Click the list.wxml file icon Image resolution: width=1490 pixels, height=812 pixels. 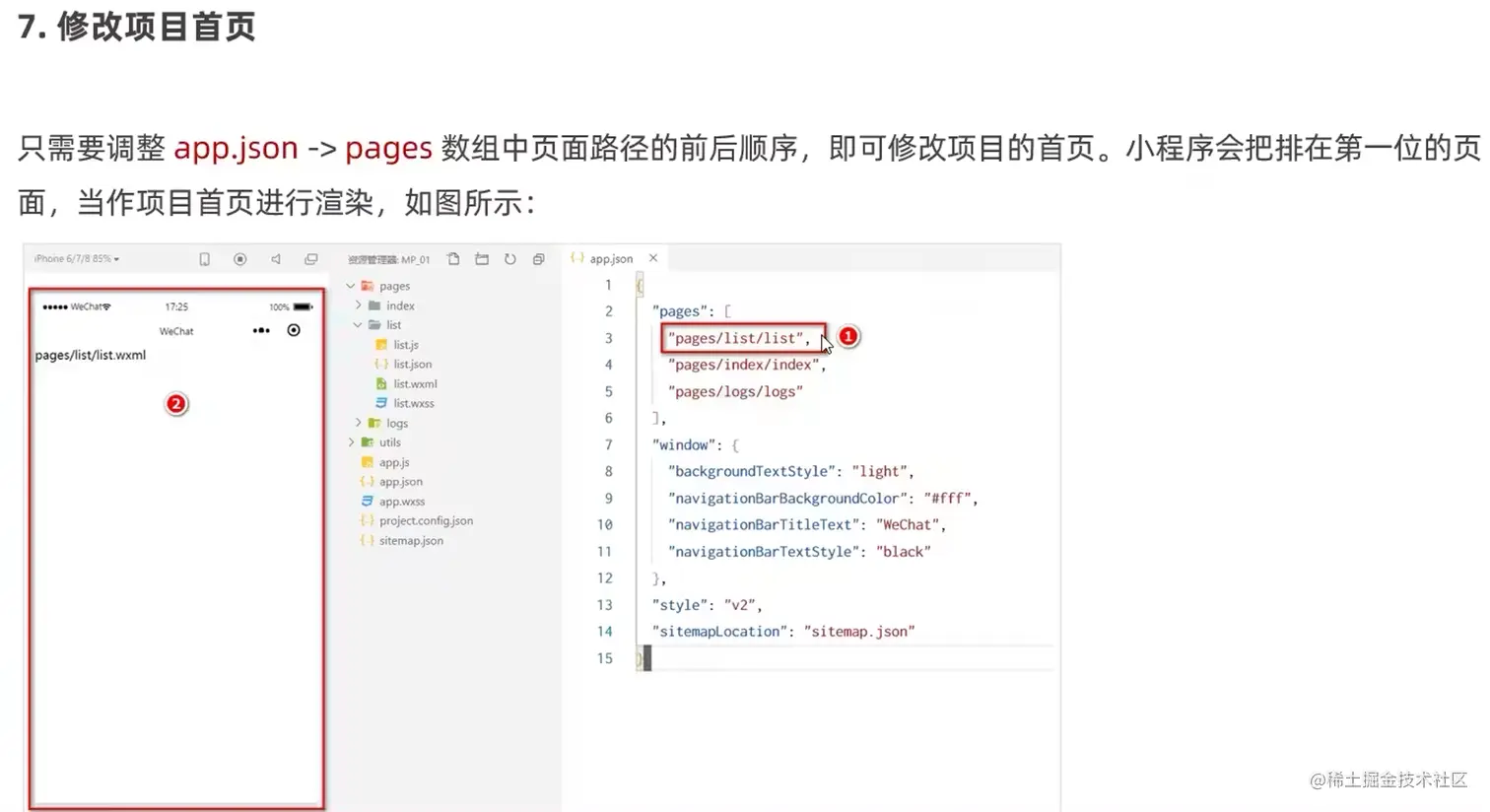(381, 383)
